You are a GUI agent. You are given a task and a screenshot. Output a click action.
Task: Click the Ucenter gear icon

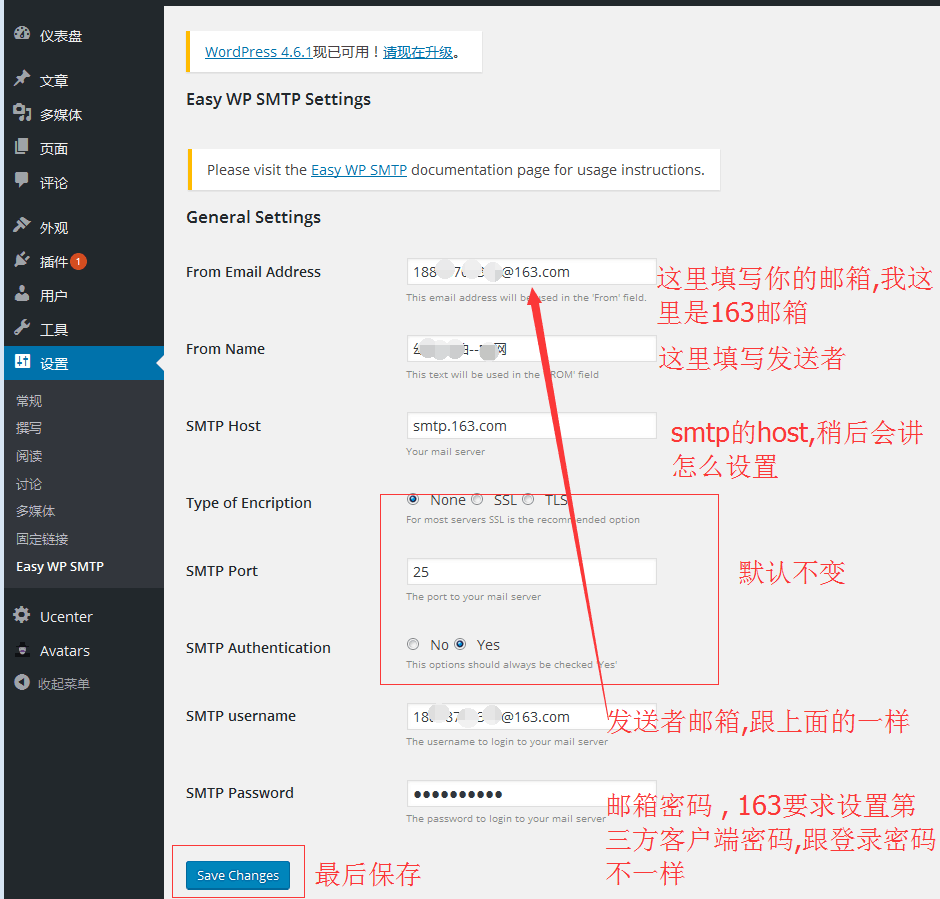[22, 615]
